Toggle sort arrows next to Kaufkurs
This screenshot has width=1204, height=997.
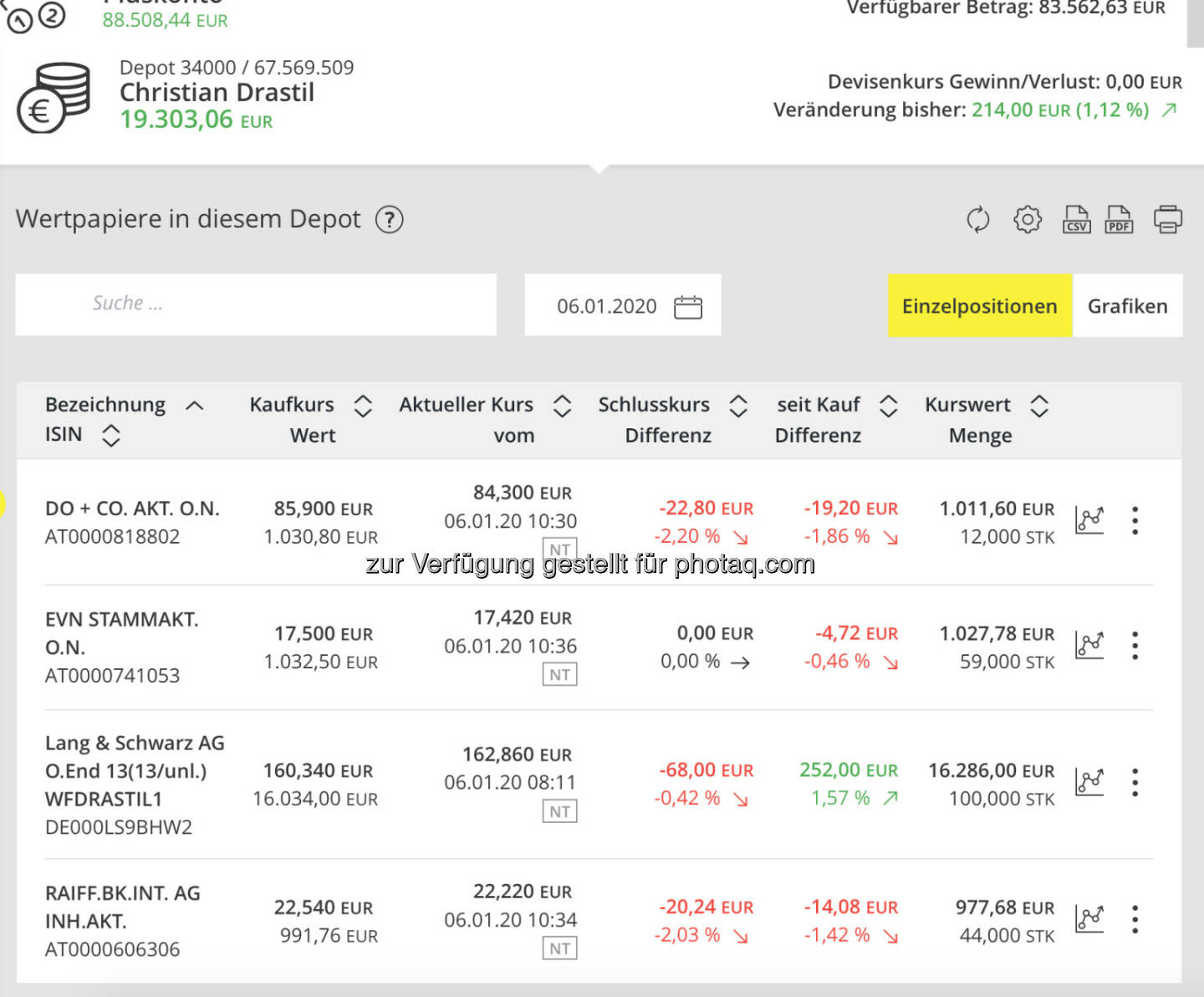pyautogui.click(x=362, y=406)
